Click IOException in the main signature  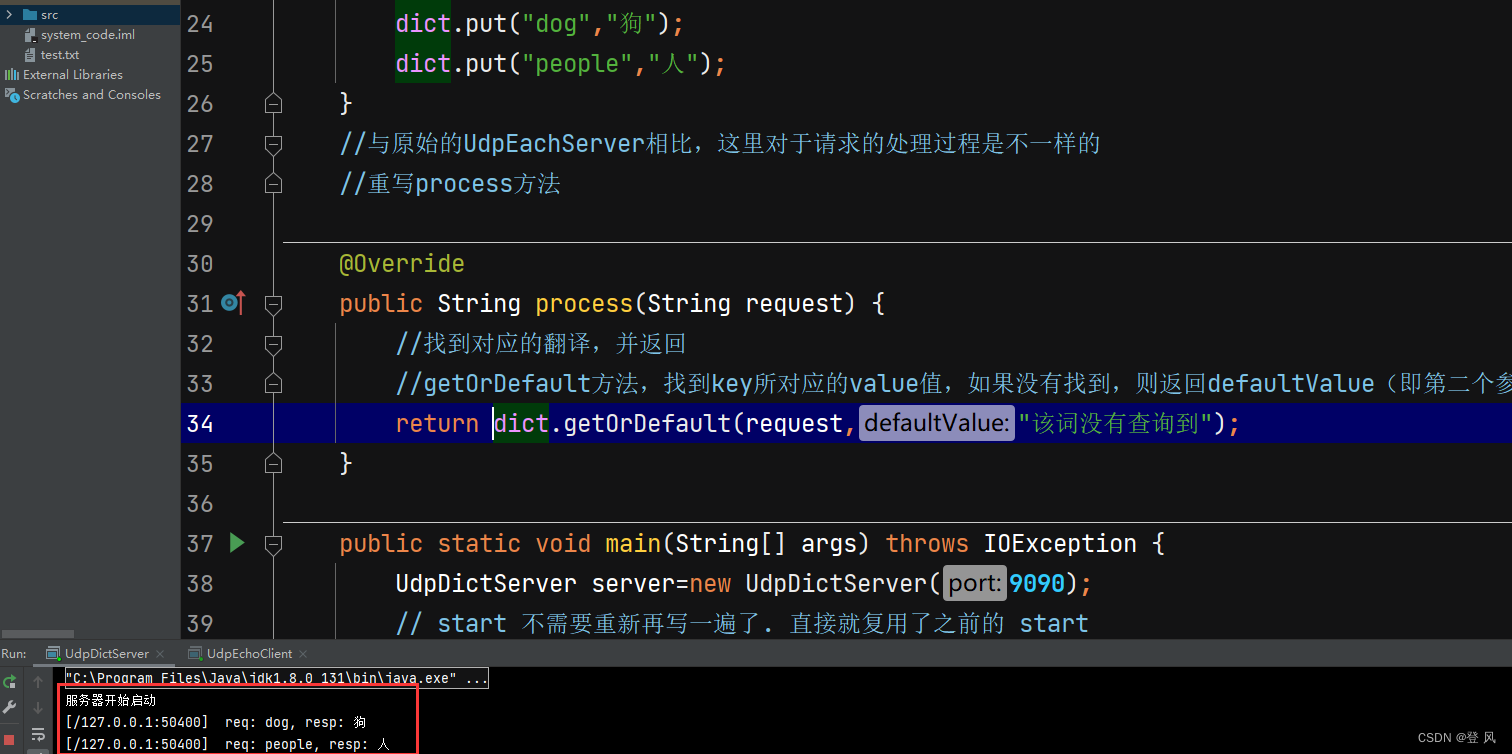pyautogui.click(x=1060, y=543)
